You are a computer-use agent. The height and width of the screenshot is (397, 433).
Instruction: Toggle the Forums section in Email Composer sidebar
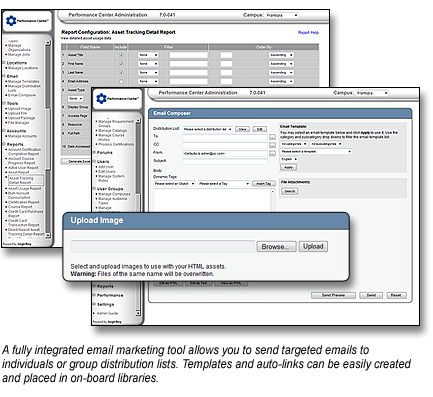pyautogui.click(x=94, y=152)
